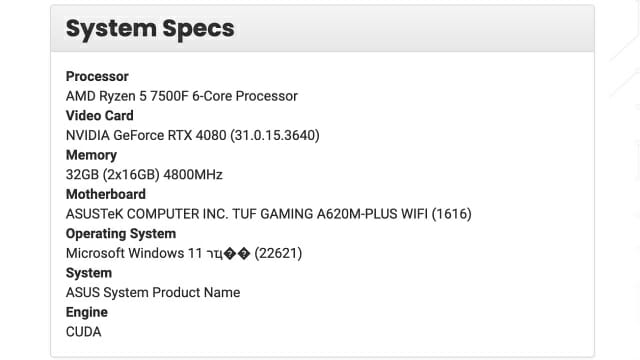
Task: Click ASUS System Product Name text
Action: click(x=153, y=292)
